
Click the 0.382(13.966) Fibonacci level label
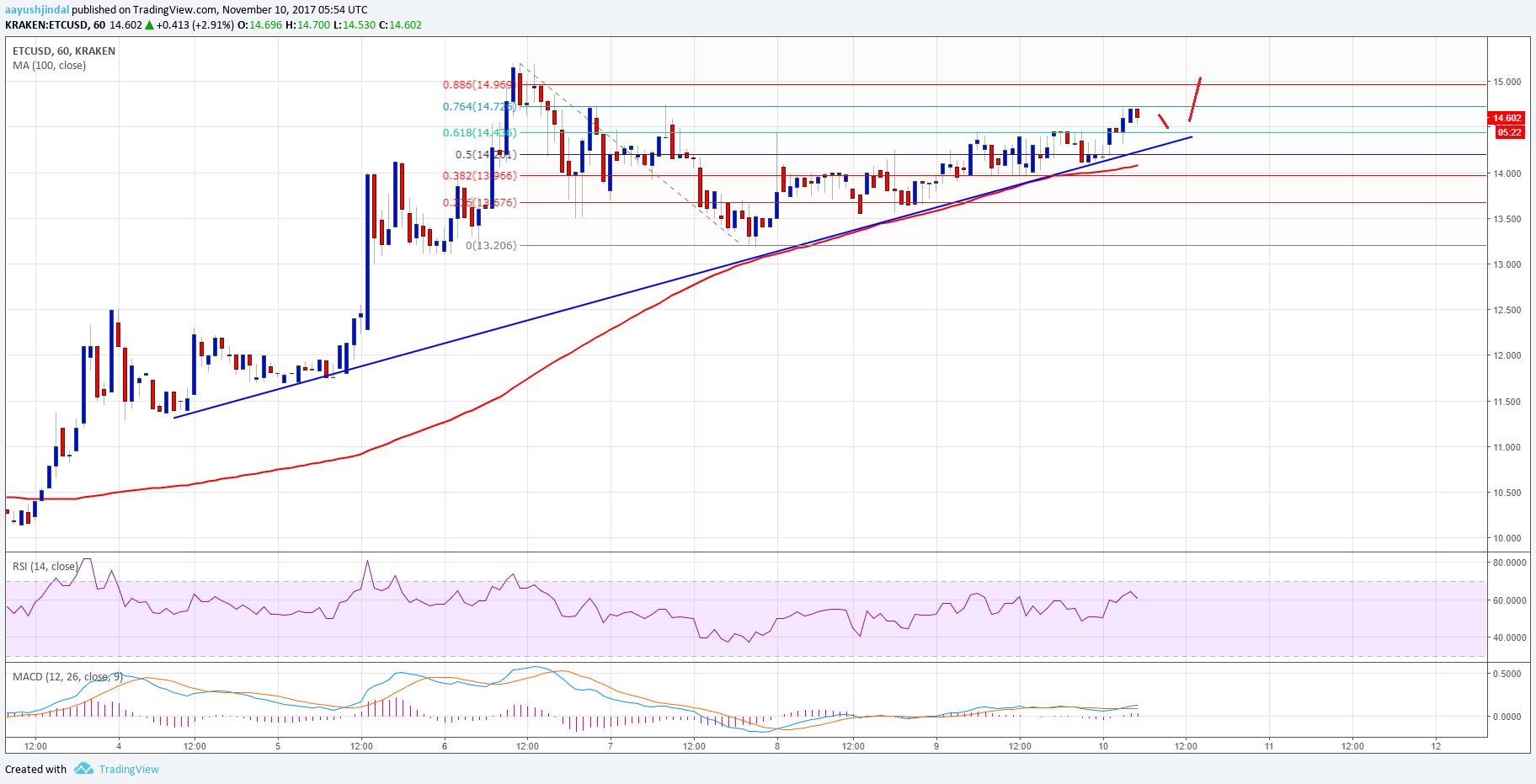478,175
